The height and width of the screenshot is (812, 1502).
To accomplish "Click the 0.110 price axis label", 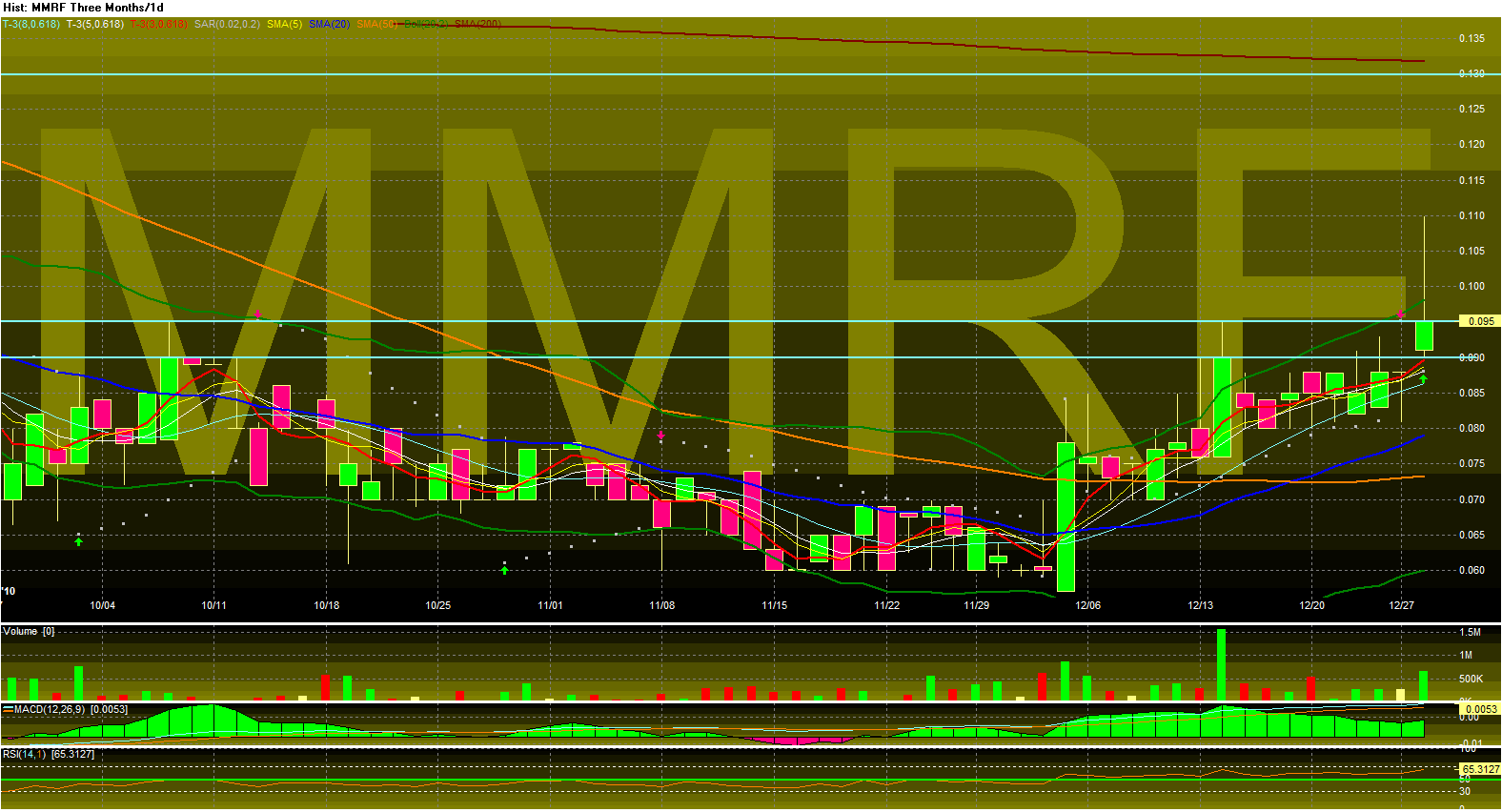I will (x=1472, y=215).
